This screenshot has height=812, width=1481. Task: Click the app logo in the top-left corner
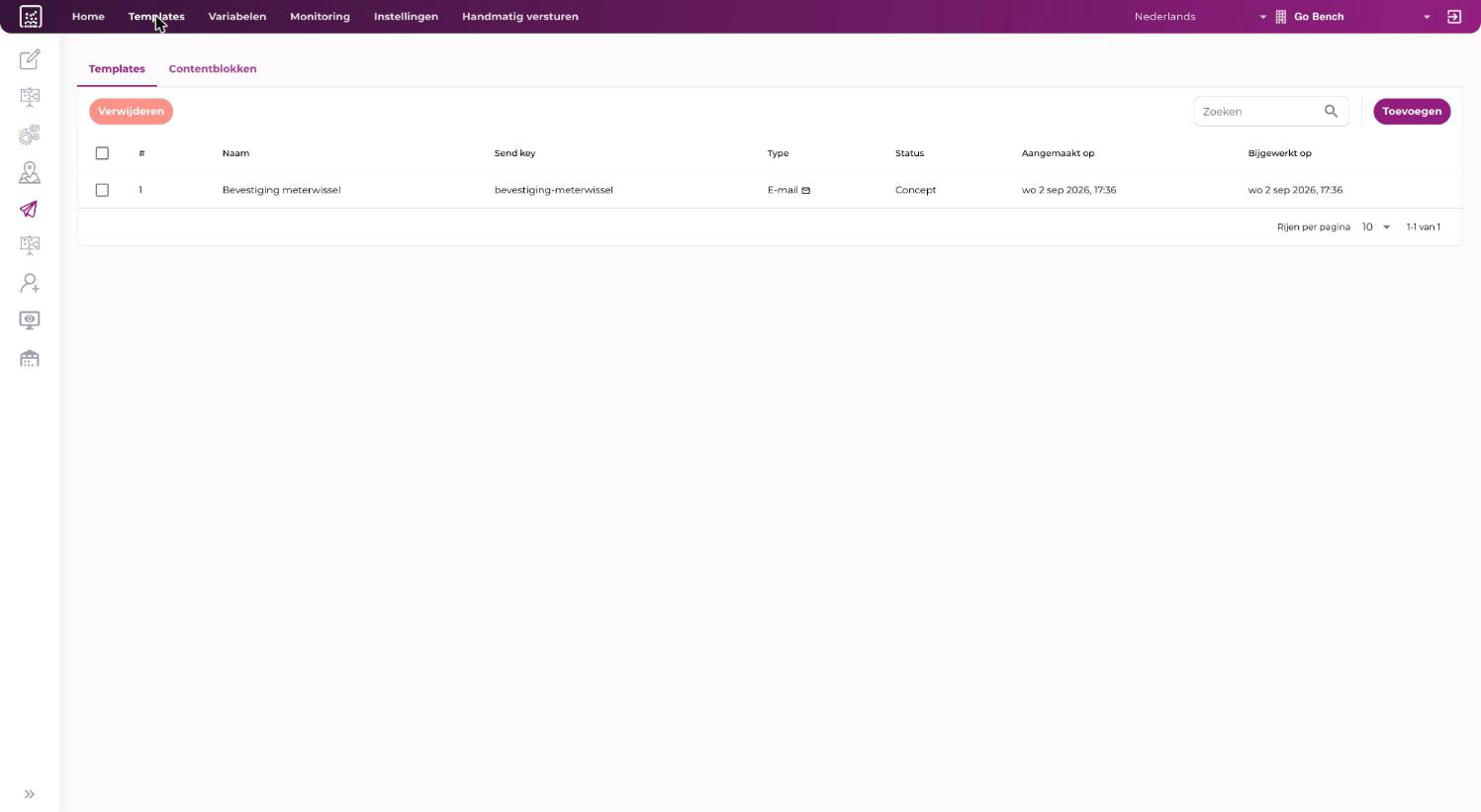pyautogui.click(x=31, y=17)
